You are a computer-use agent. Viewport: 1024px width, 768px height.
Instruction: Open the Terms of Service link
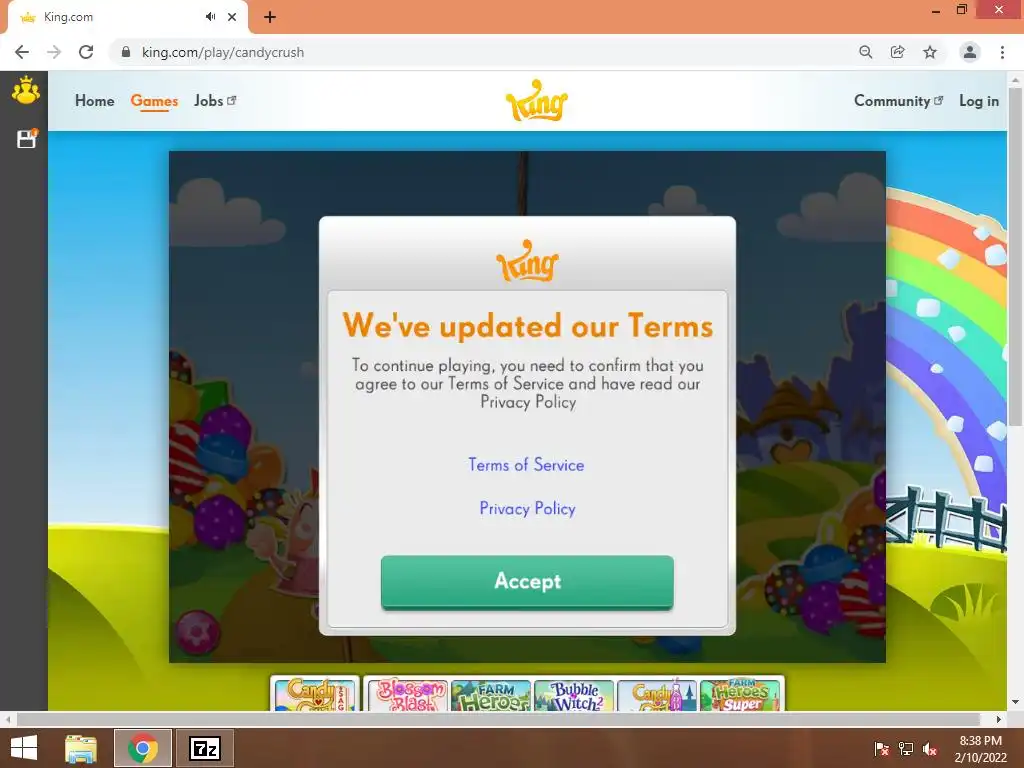(x=526, y=465)
